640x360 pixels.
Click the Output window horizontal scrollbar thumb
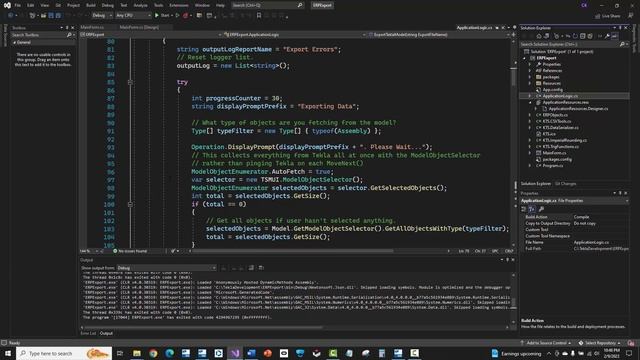202,327
